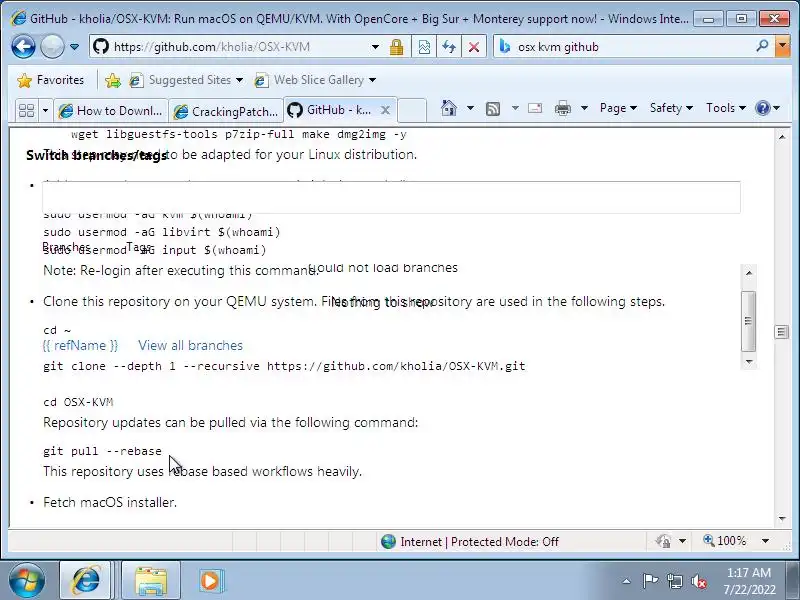Open Windows Explorer from taskbar

tap(151, 581)
